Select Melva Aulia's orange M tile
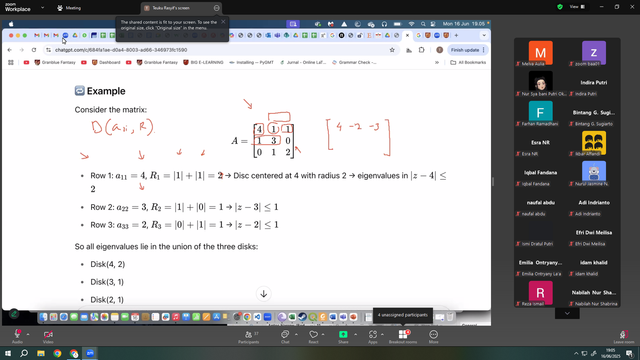This screenshot has height=360, width=640. pos(540,53)
